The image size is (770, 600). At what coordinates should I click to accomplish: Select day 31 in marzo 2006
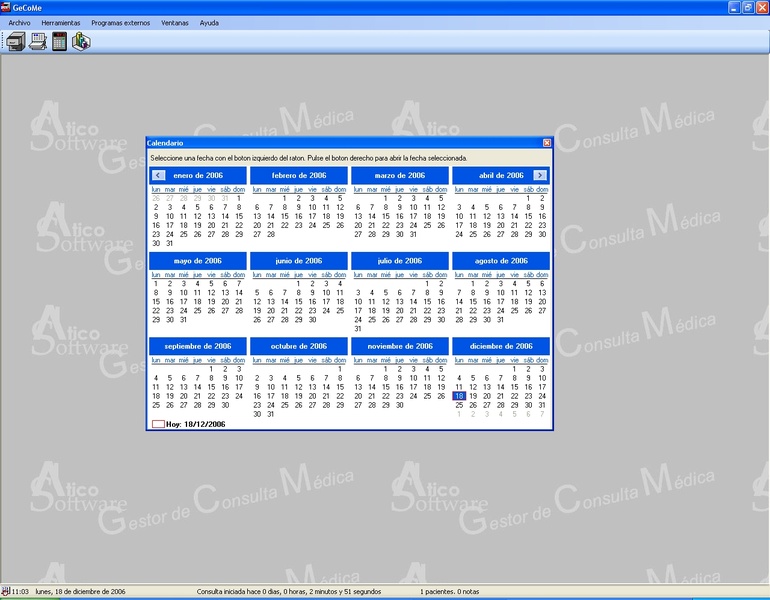click(413, 234)
